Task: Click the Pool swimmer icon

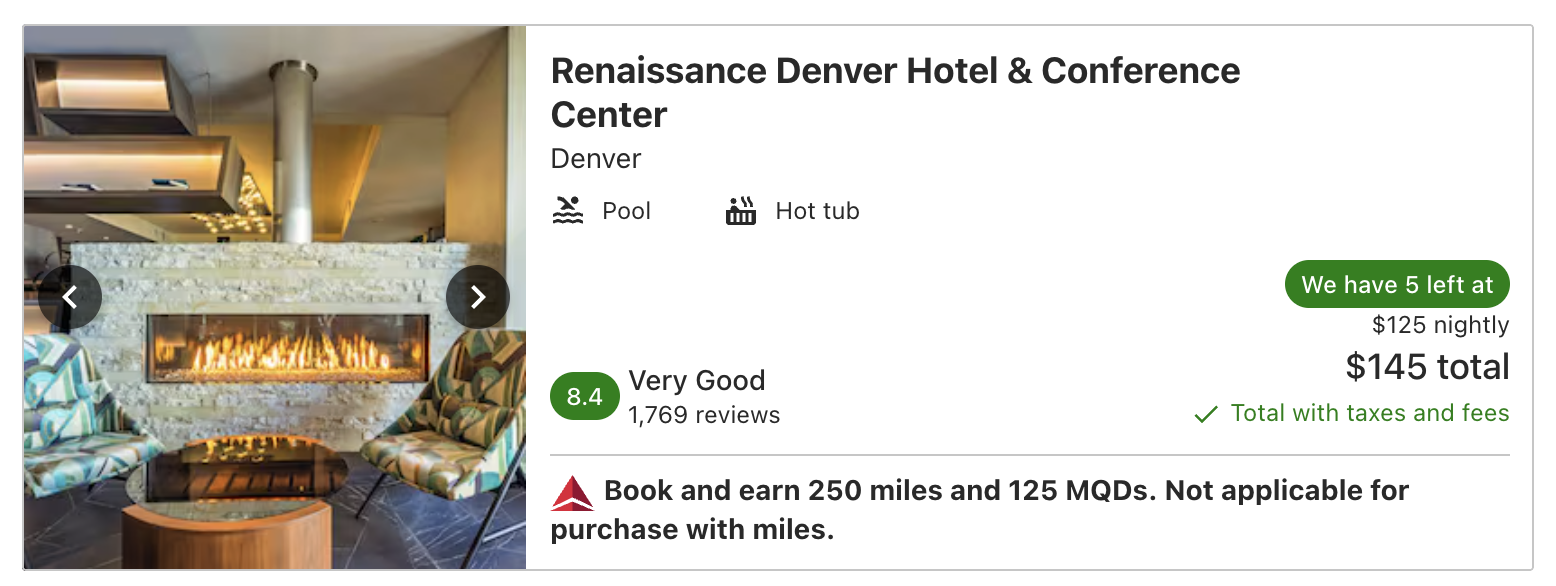Action: pos(568,211)
